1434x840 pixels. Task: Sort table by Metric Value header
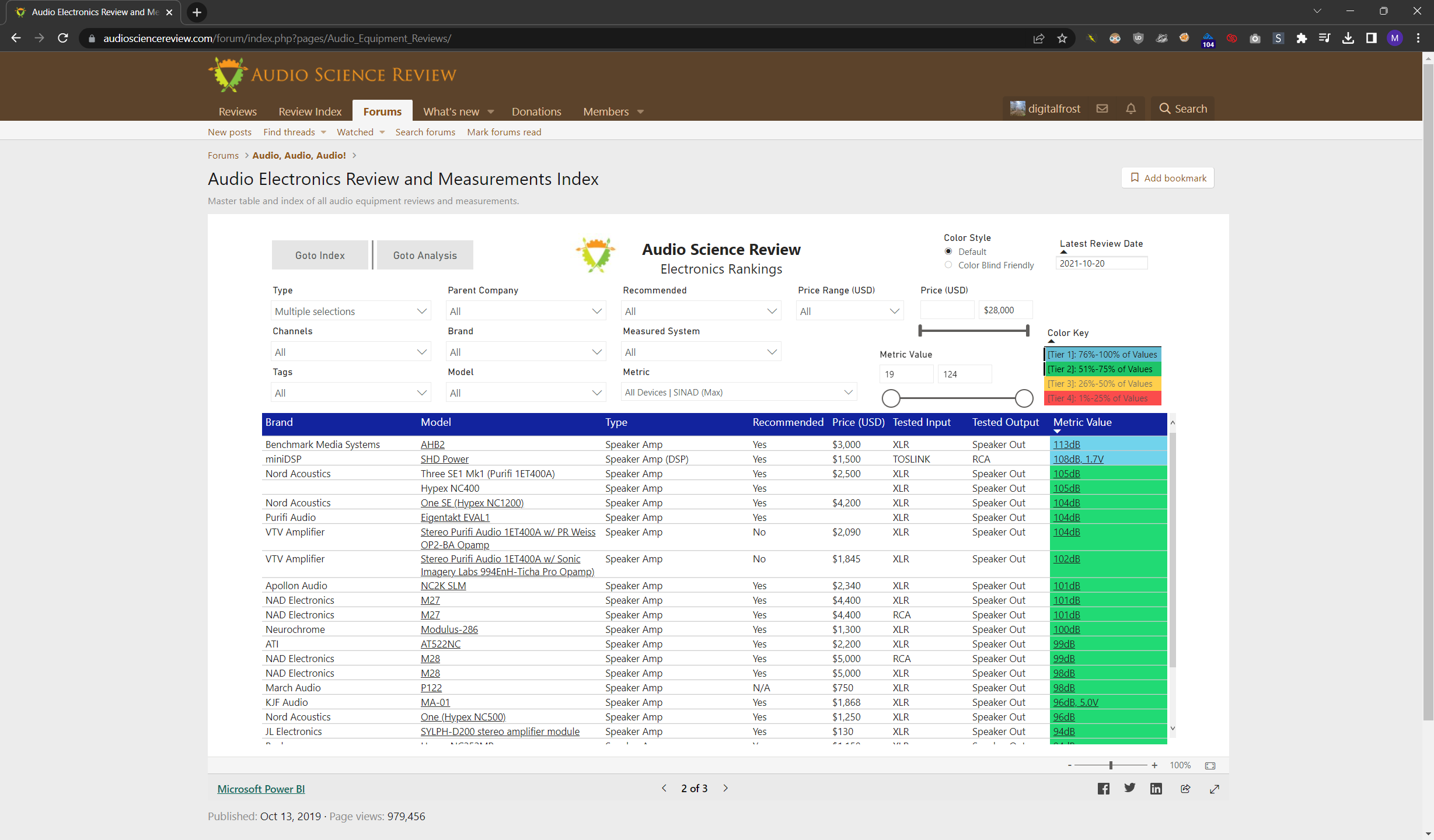(1083, 422)
